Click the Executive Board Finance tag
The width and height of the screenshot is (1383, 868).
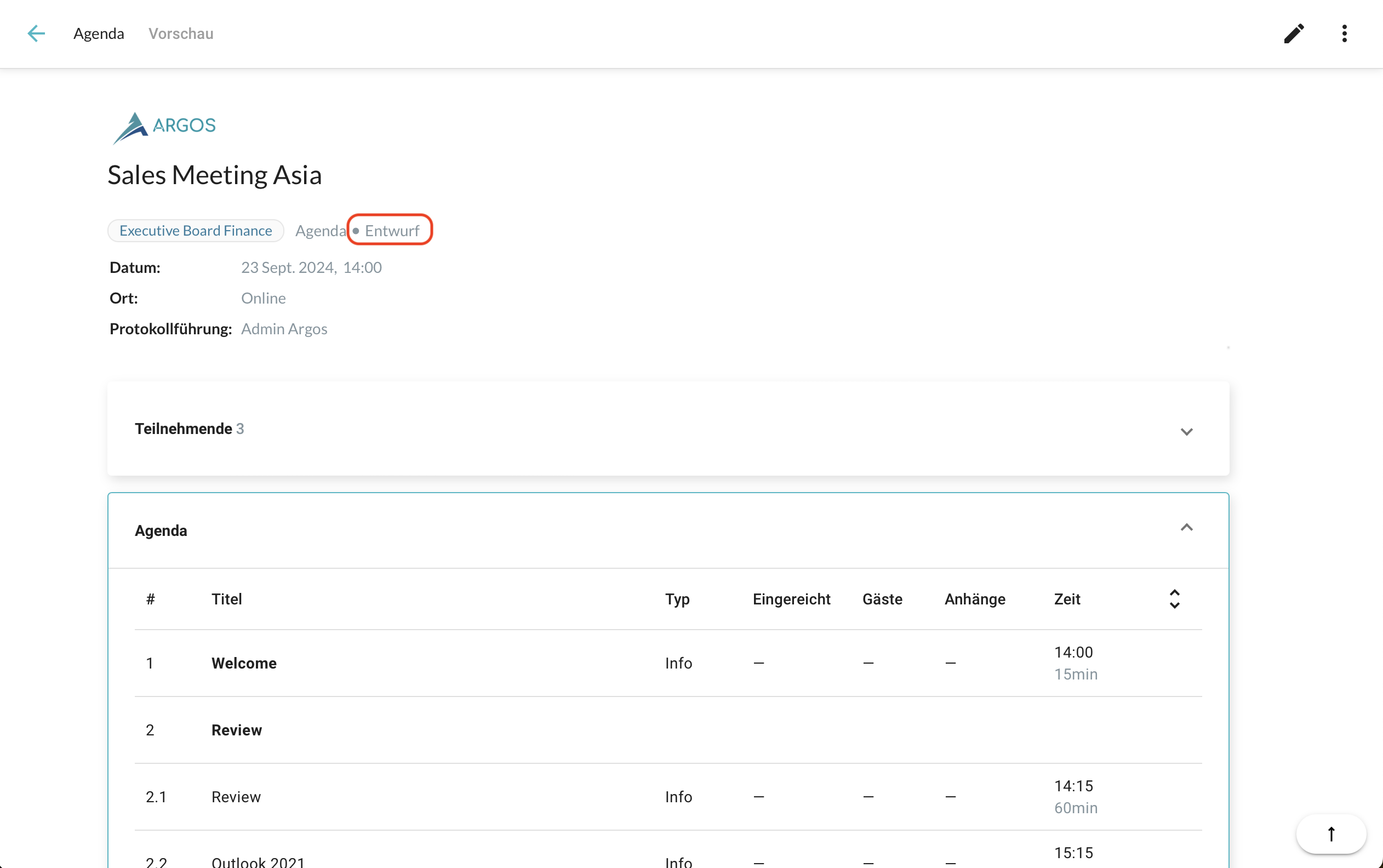coord(196,231)
